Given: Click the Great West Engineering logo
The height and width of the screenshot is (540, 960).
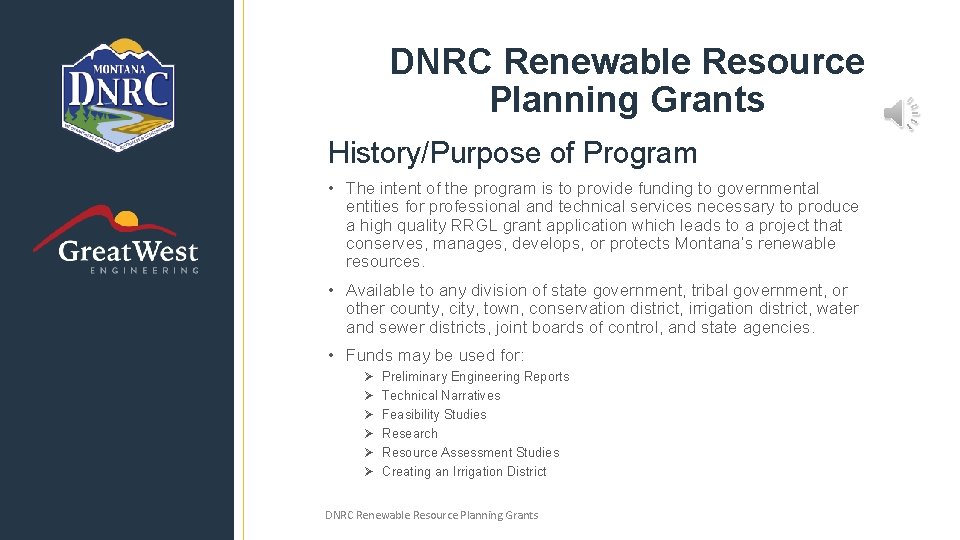Looking at the screenshot, I should 116,240.
